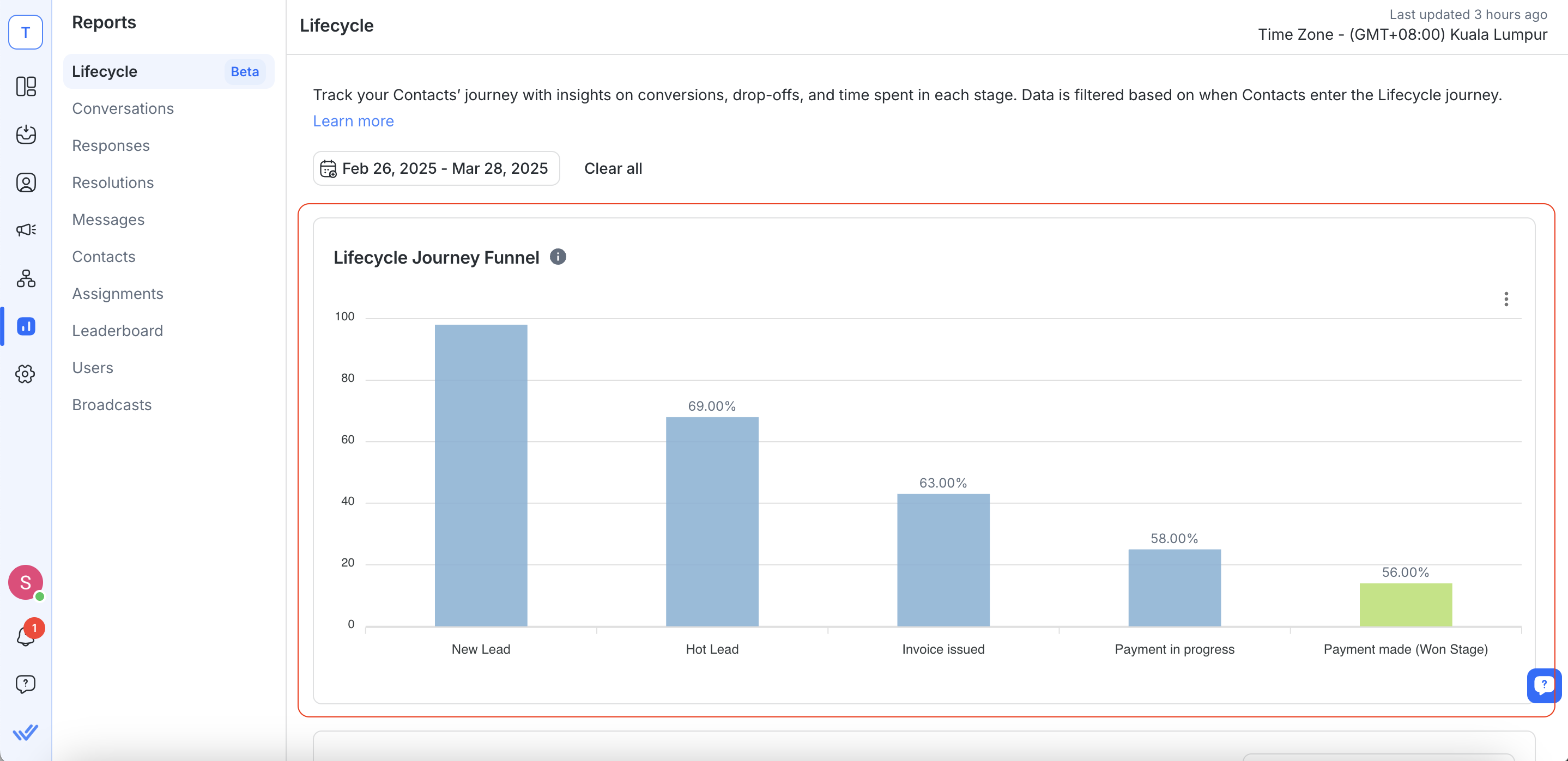Go to the Leaderboard report
Screen dimensions: 1568x761
coord(118,331)
